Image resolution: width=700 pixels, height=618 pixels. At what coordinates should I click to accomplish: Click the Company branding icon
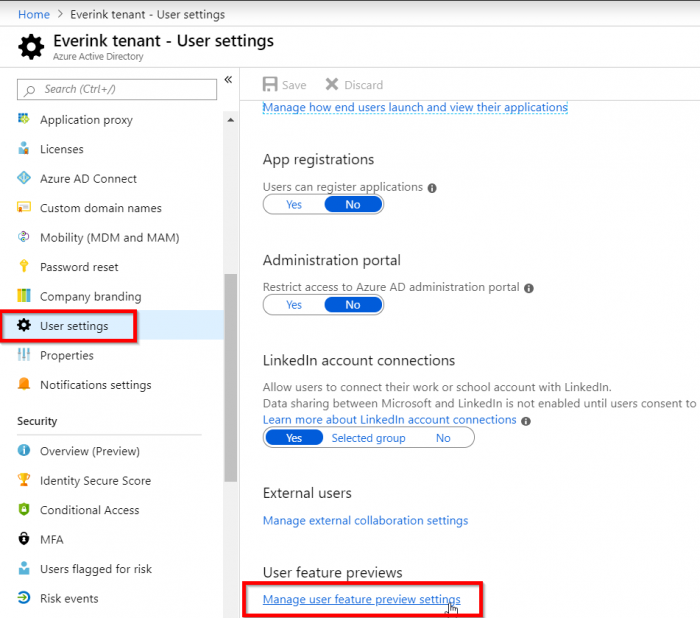(x=24, y=295)
